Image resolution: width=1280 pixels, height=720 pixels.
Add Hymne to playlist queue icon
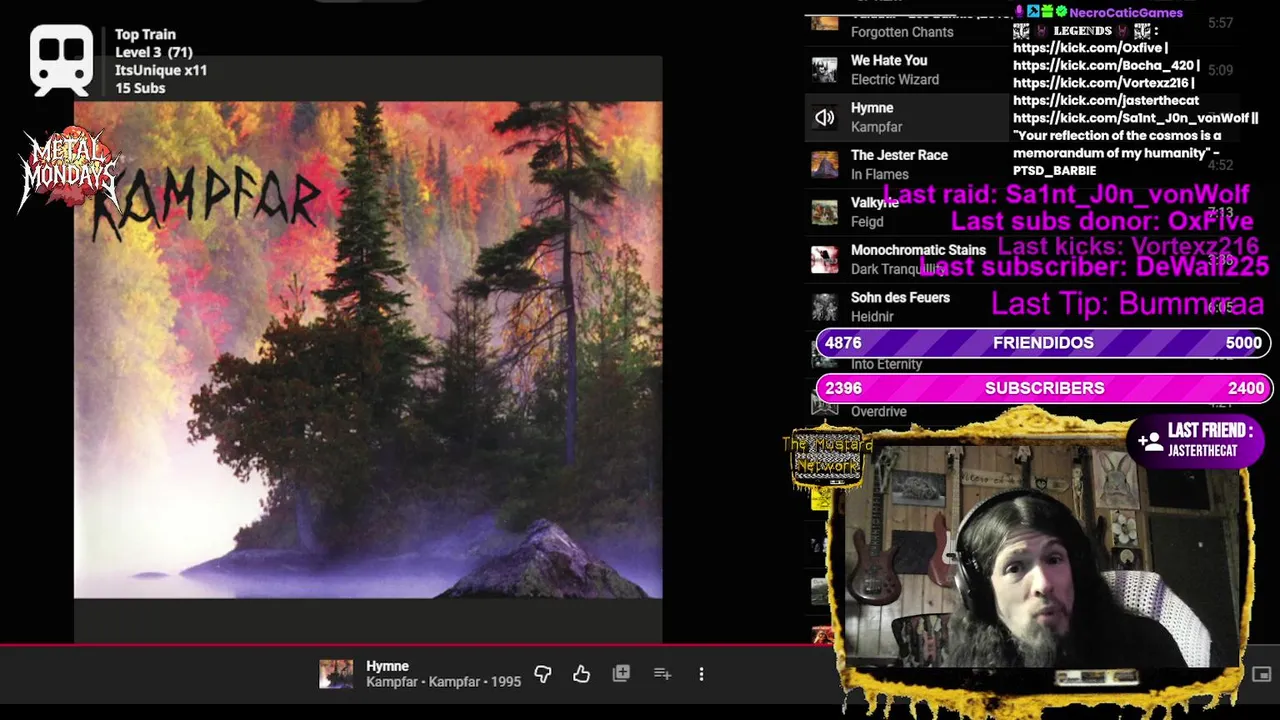click(662, 674)
